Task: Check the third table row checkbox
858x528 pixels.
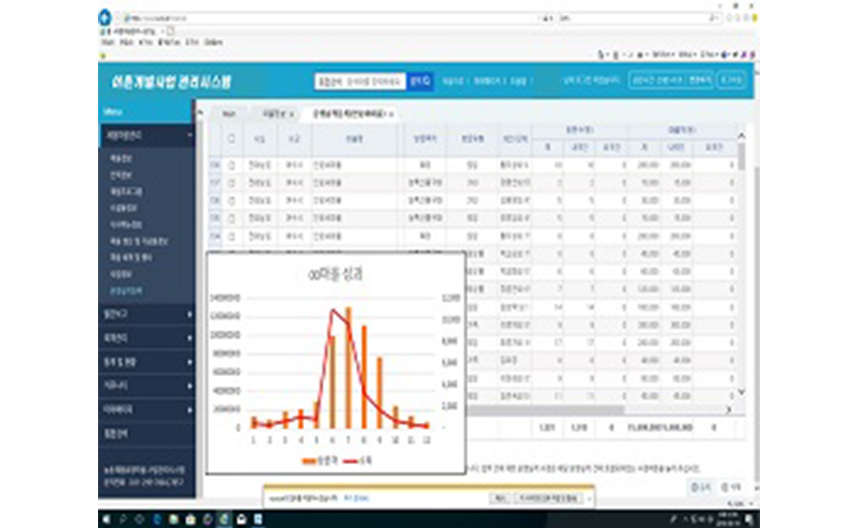Action: (231, 200)
